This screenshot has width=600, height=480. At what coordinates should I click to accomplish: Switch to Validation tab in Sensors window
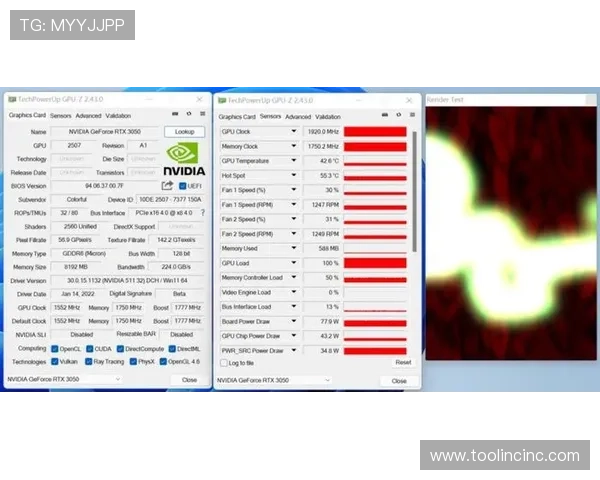click(x=328, y=117)
